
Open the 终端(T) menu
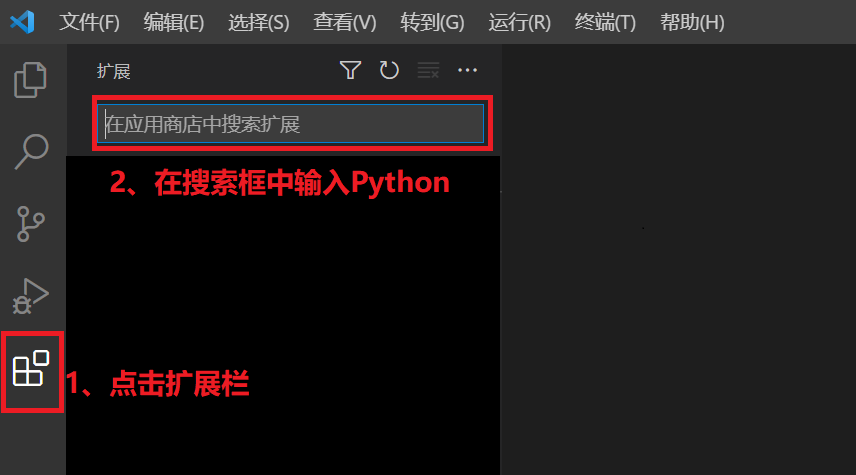605,22
